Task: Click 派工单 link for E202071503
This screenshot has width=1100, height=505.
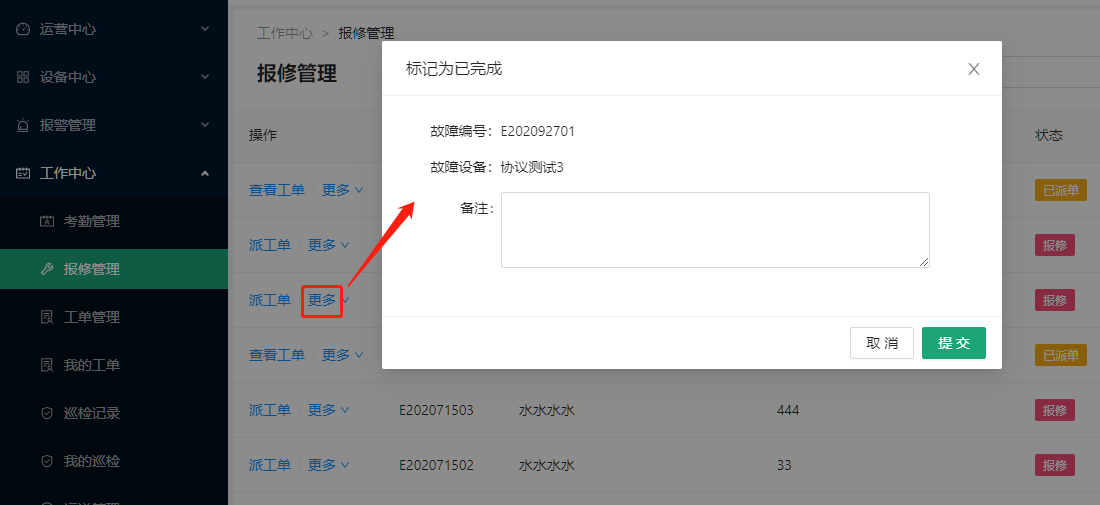Action: point(269,410)
